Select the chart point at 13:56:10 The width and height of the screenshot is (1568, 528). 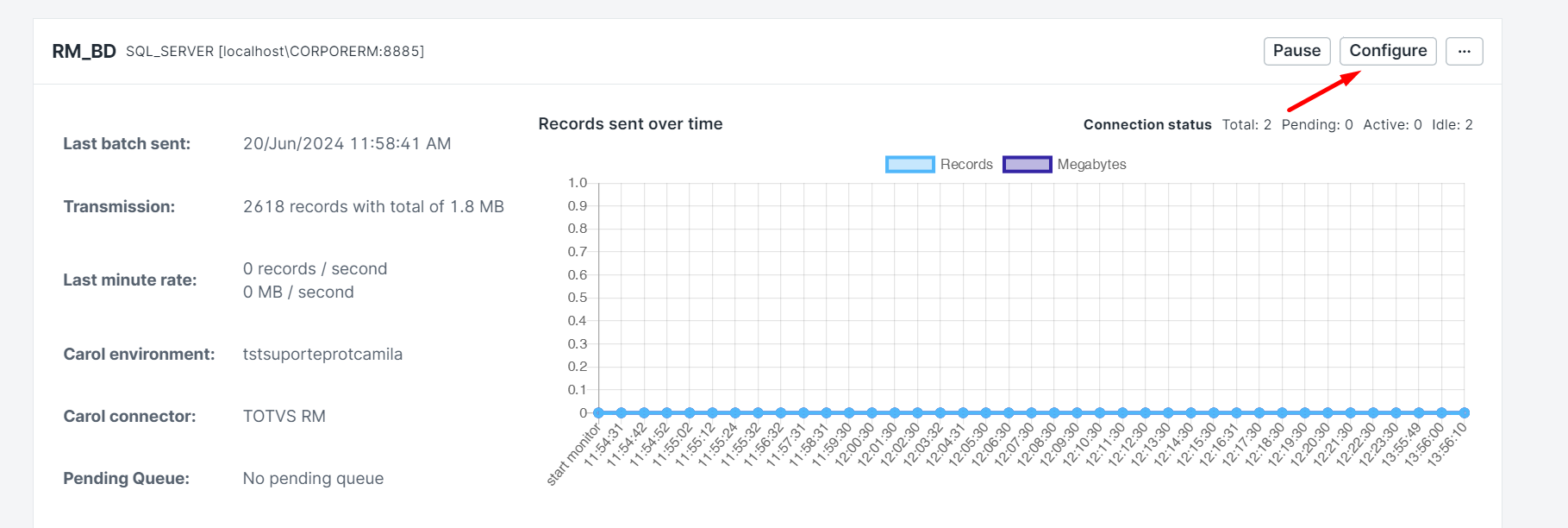1464,413
